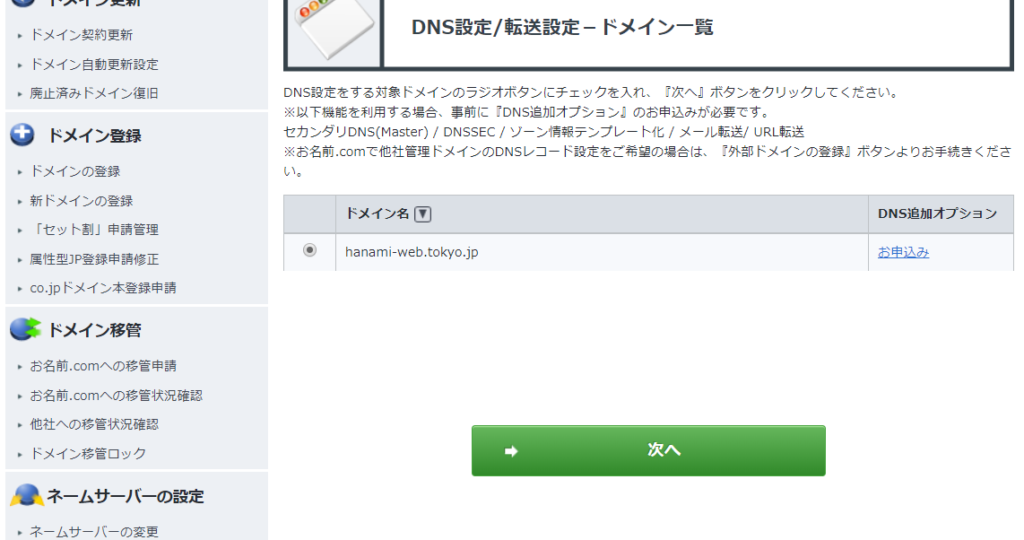Click the ドメイン移管 globe icon
This screenshot has height=540, width=1024.
[x=25, y=329]
